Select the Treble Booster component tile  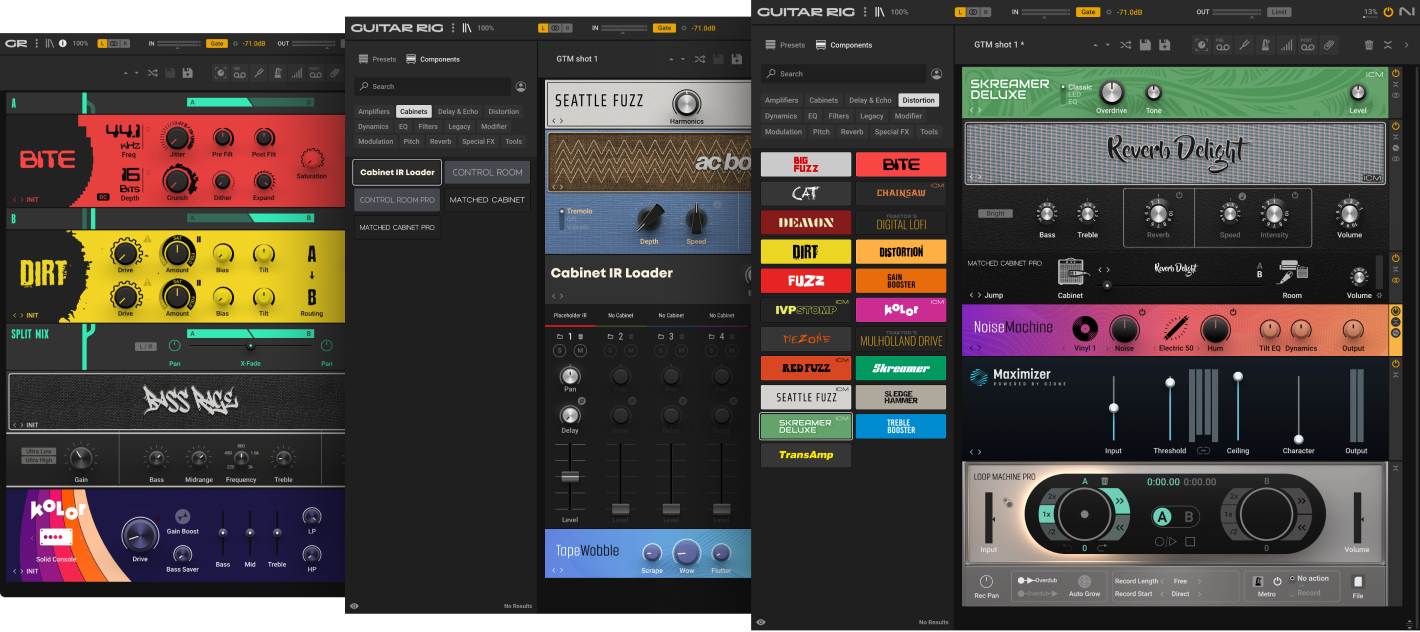point(900,426)
